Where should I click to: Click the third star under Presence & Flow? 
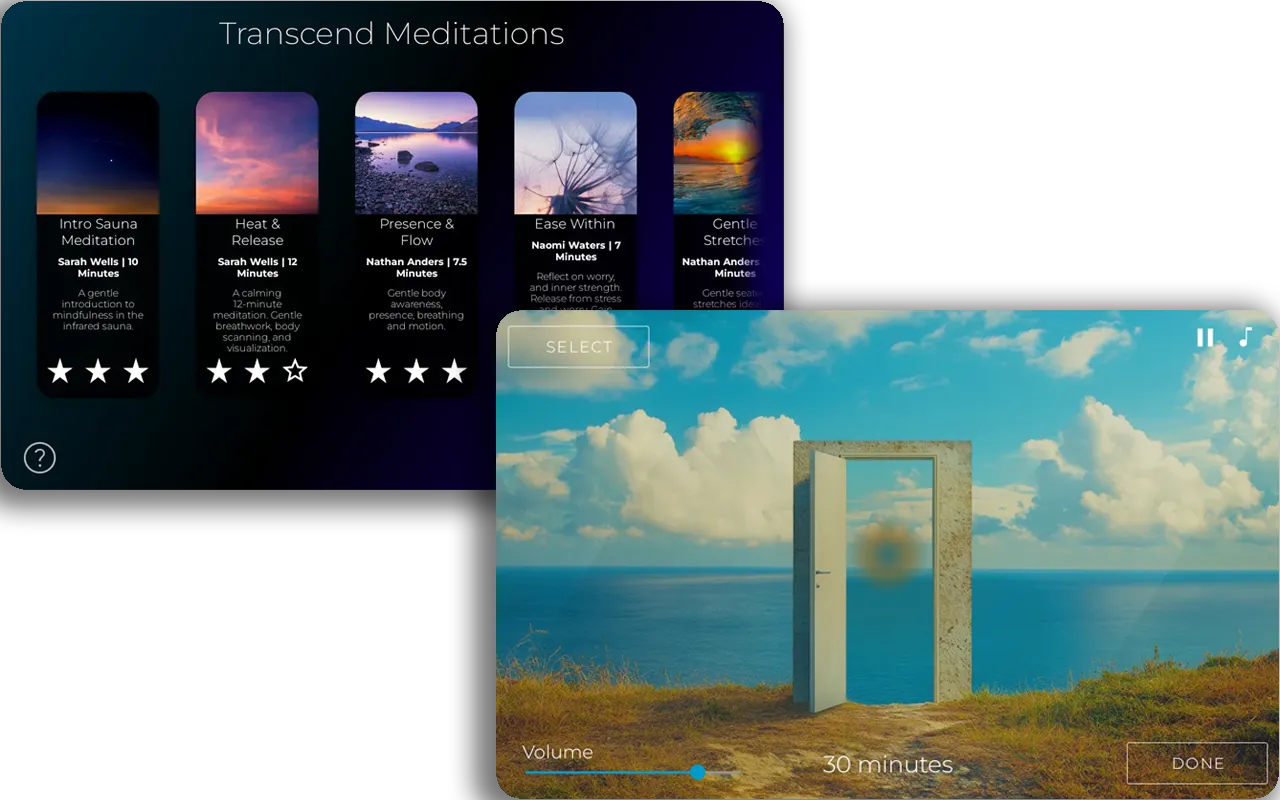(453, 372)
